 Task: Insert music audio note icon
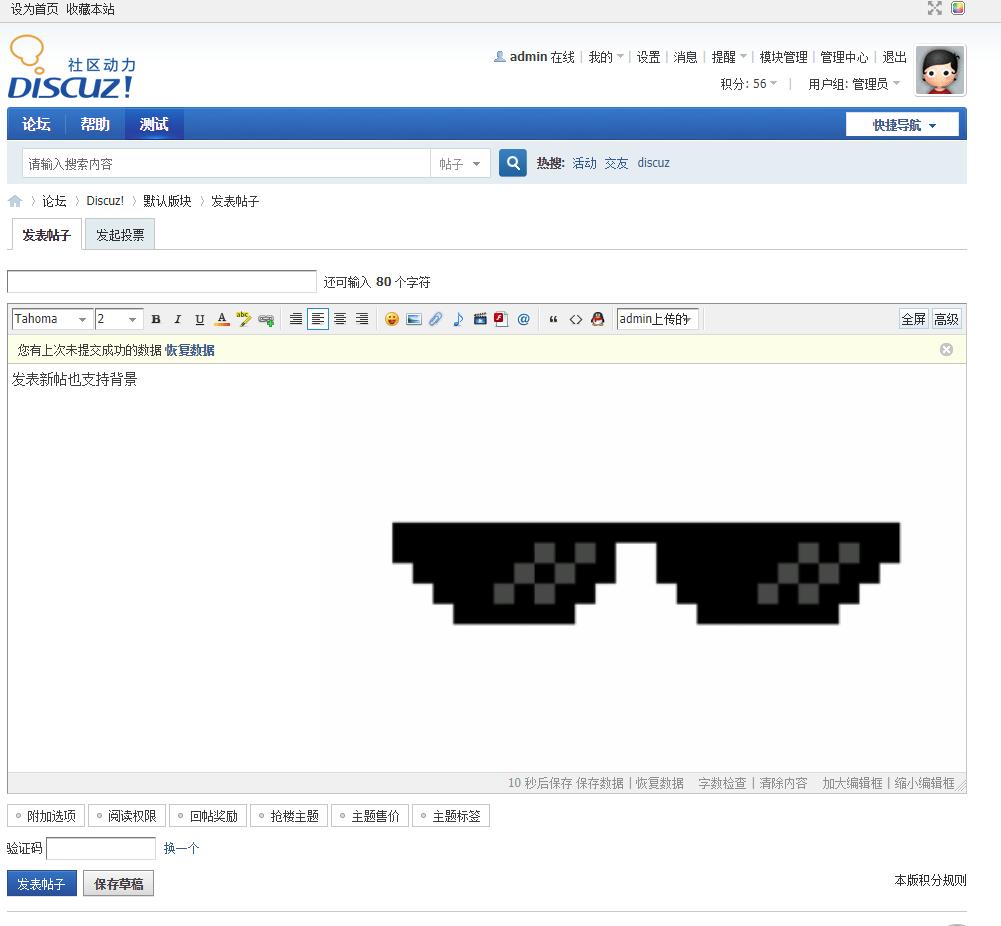[x=458, y=319]
